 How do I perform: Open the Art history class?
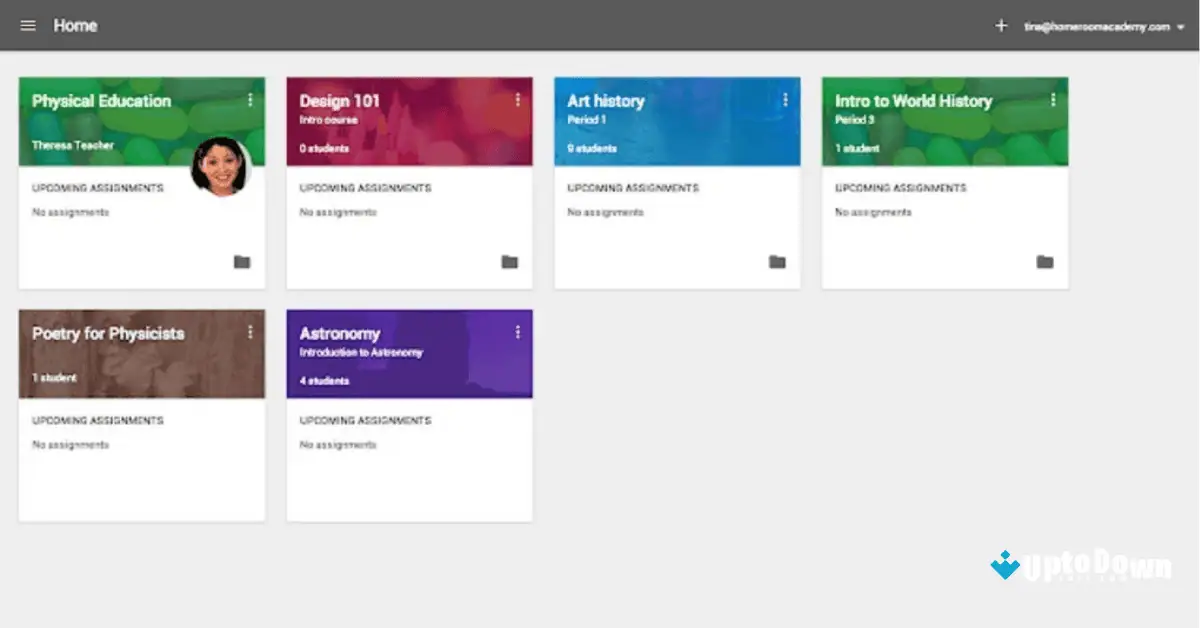pos(607,100)
